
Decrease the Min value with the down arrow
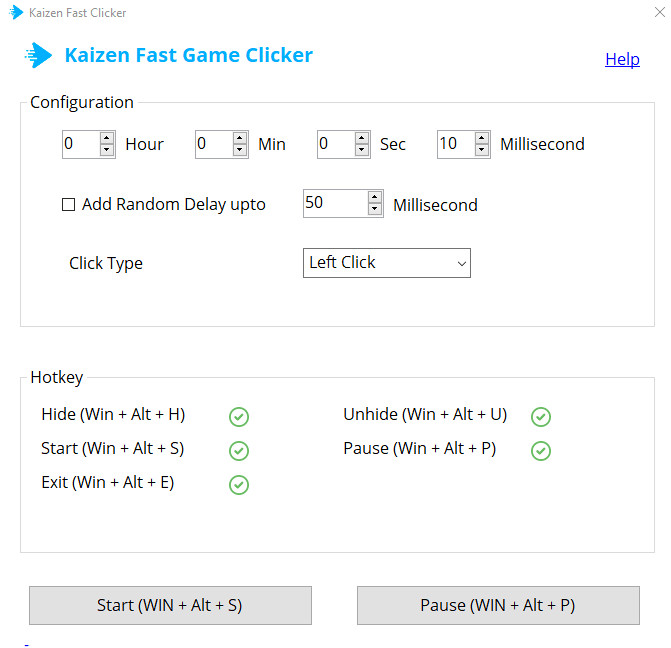pyautogui.click(x=240, y=150)
